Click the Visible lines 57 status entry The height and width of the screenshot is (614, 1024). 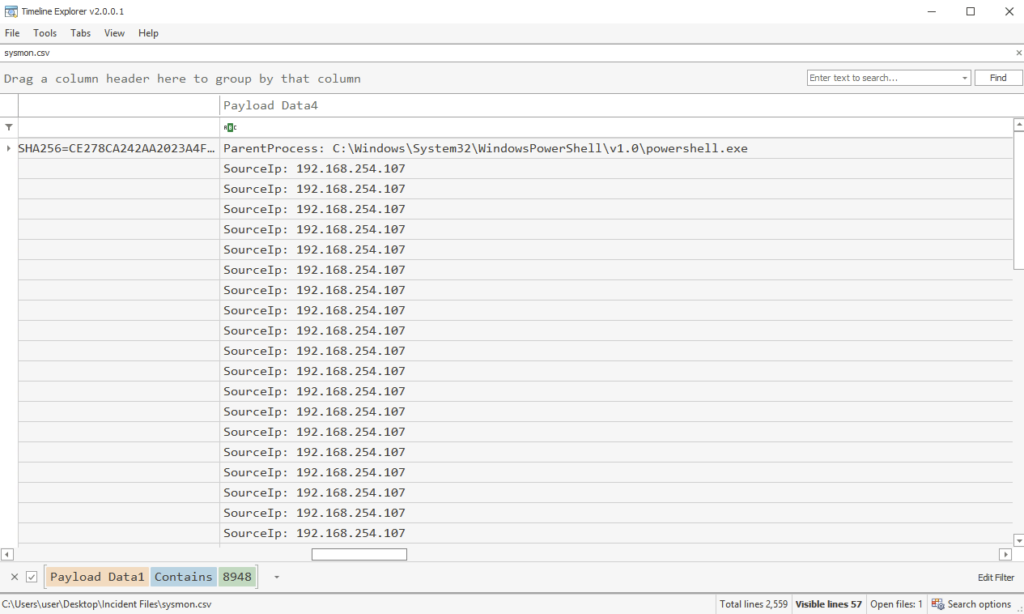[828, 604]
